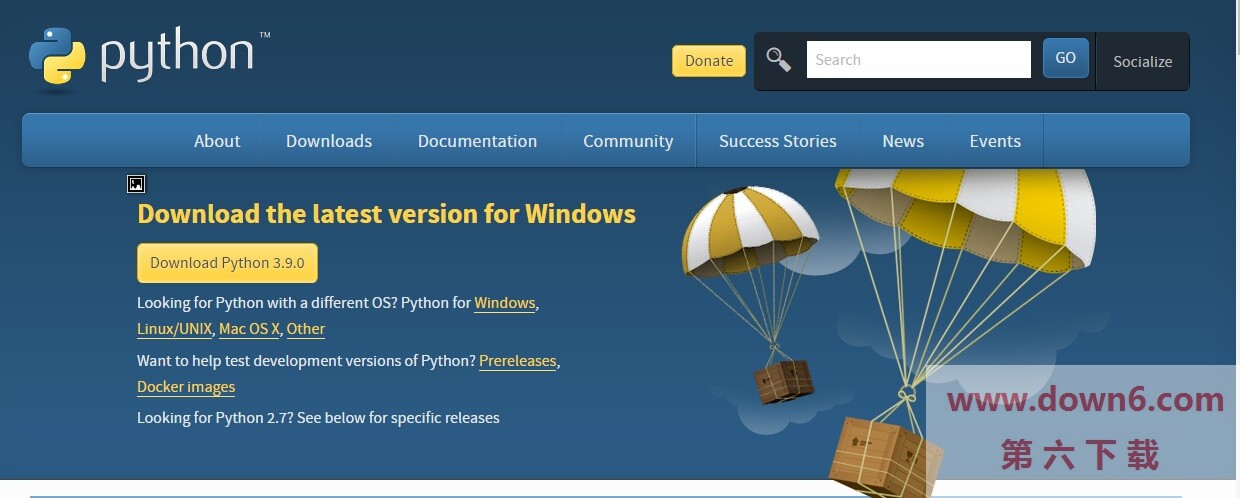This screenshot has width=1240, height=498.
Task: Follow the Other OS link
Action: 306,328
